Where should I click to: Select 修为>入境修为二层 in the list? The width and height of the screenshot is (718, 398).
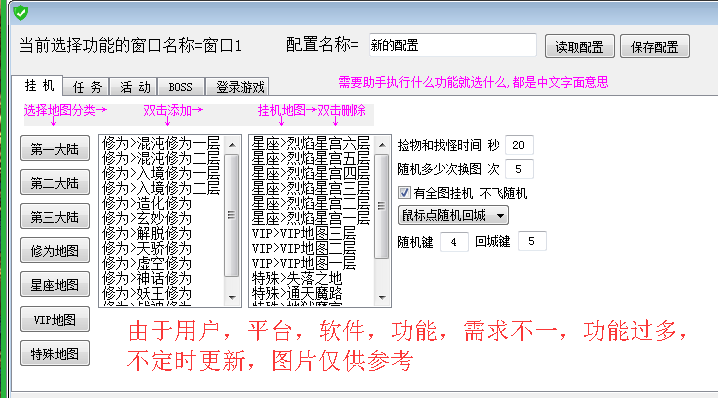coord(161,188)
